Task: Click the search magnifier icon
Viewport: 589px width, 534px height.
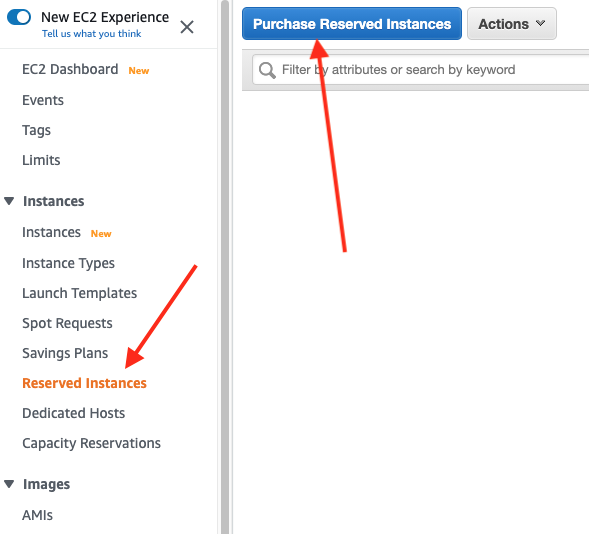Action: [x=267, y=70]
